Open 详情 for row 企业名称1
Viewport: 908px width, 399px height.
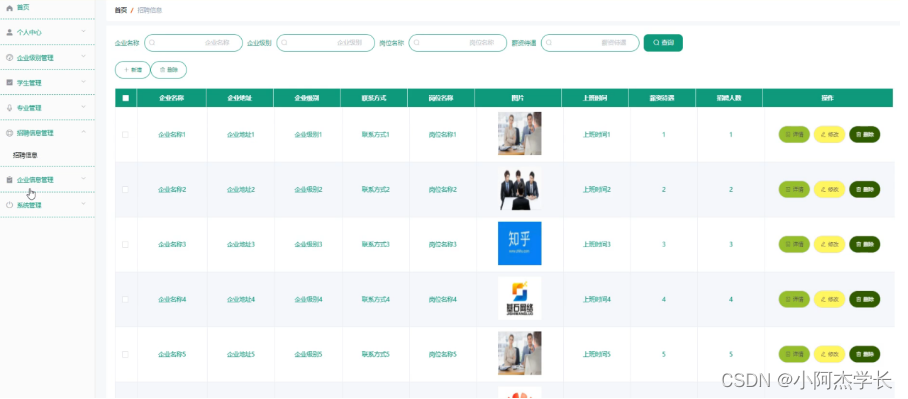tap(794, 134)
